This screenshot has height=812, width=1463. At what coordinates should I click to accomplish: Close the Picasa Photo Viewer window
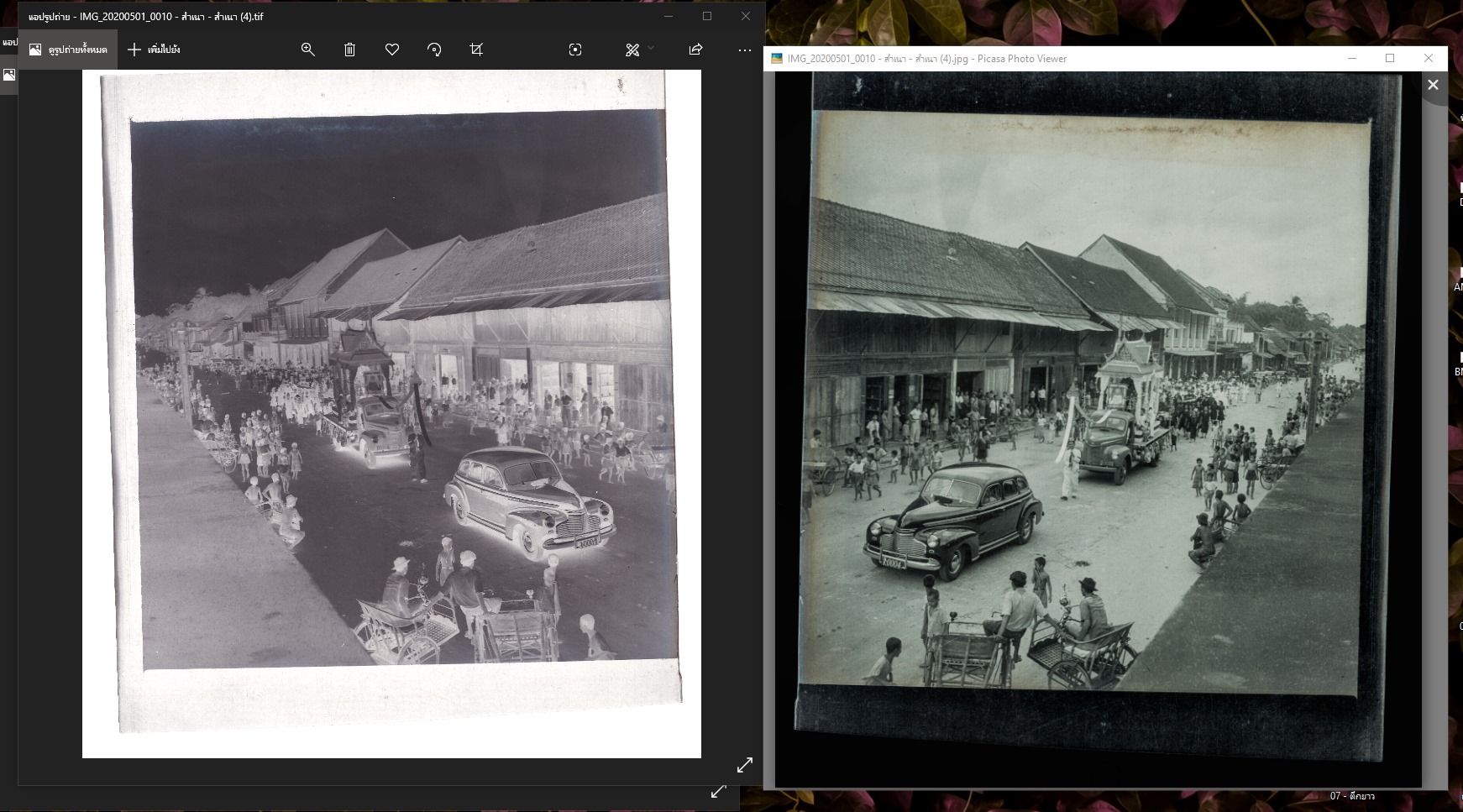tap(1429, 59)
